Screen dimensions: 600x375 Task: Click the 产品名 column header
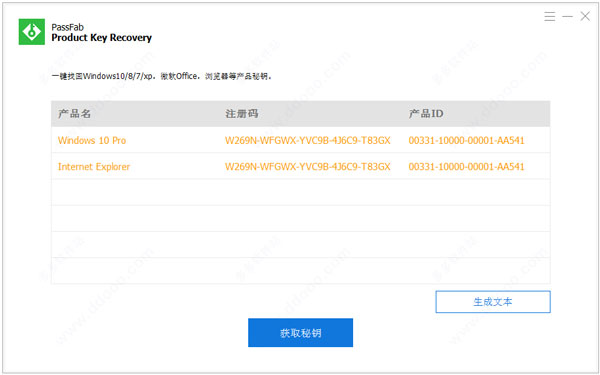74,114
